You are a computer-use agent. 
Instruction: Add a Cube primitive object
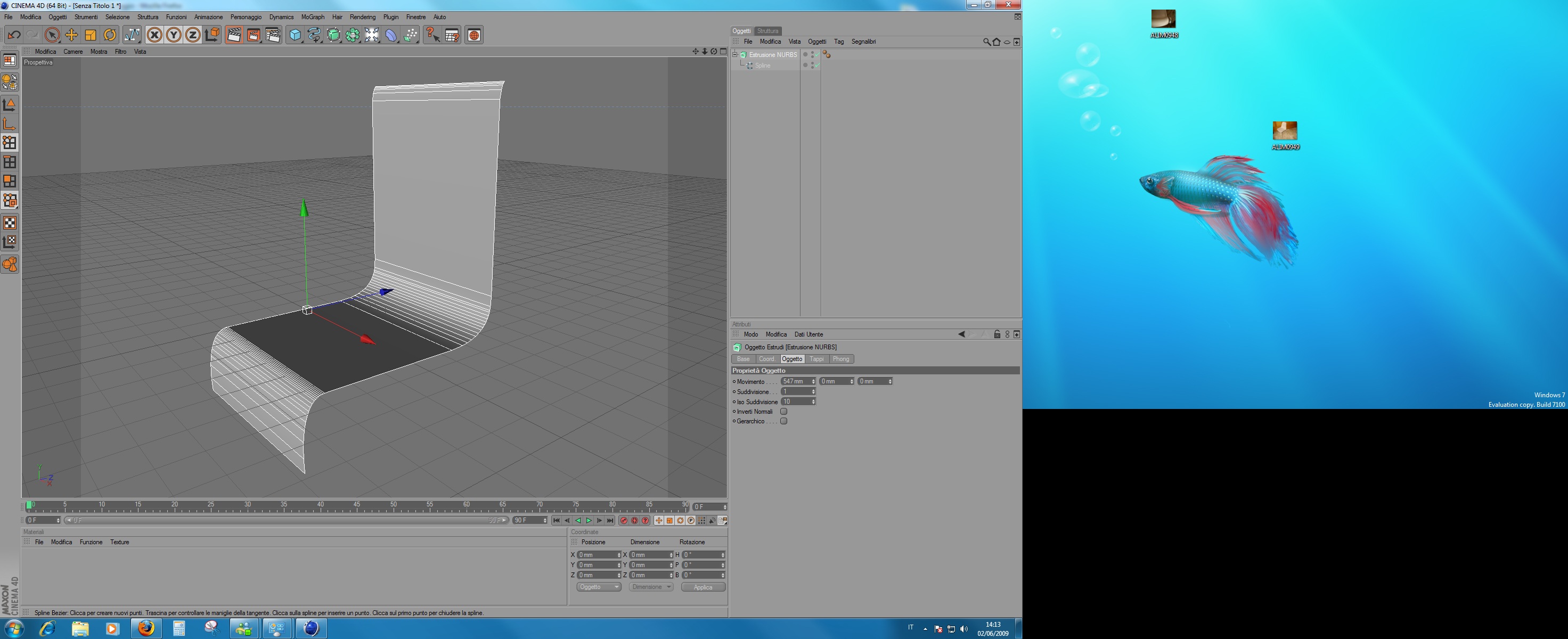coord(295,35)
